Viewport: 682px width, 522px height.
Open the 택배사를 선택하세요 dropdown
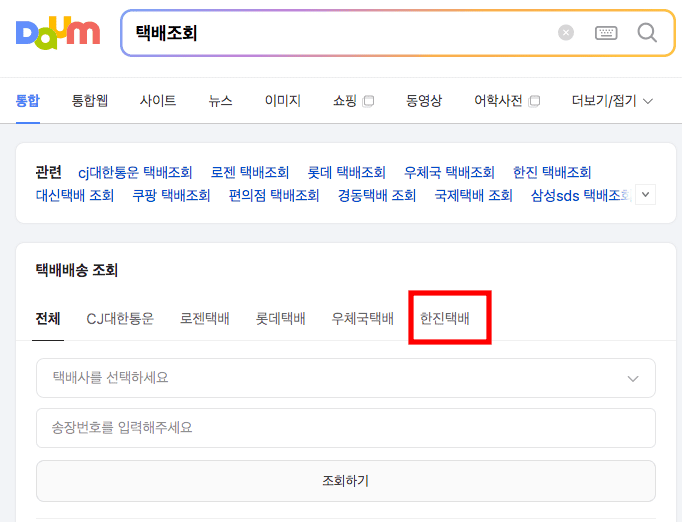tap(346, 378)
